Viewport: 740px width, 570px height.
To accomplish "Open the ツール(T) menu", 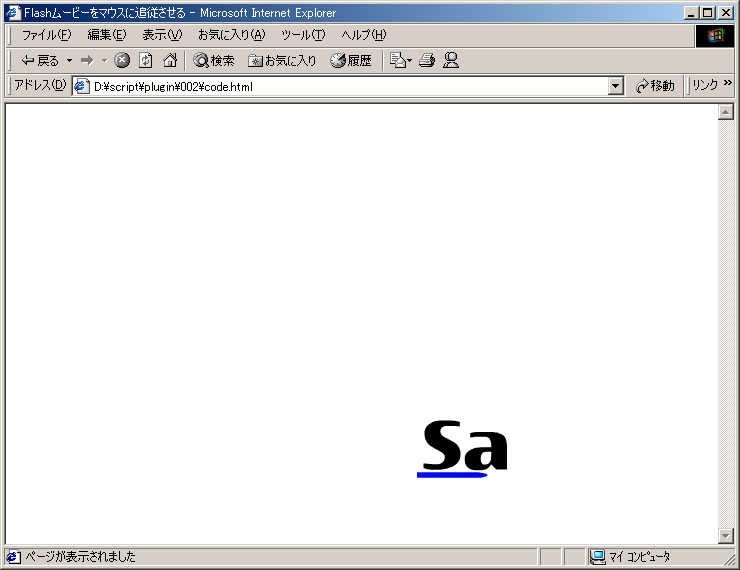I will tap(303, 35).
